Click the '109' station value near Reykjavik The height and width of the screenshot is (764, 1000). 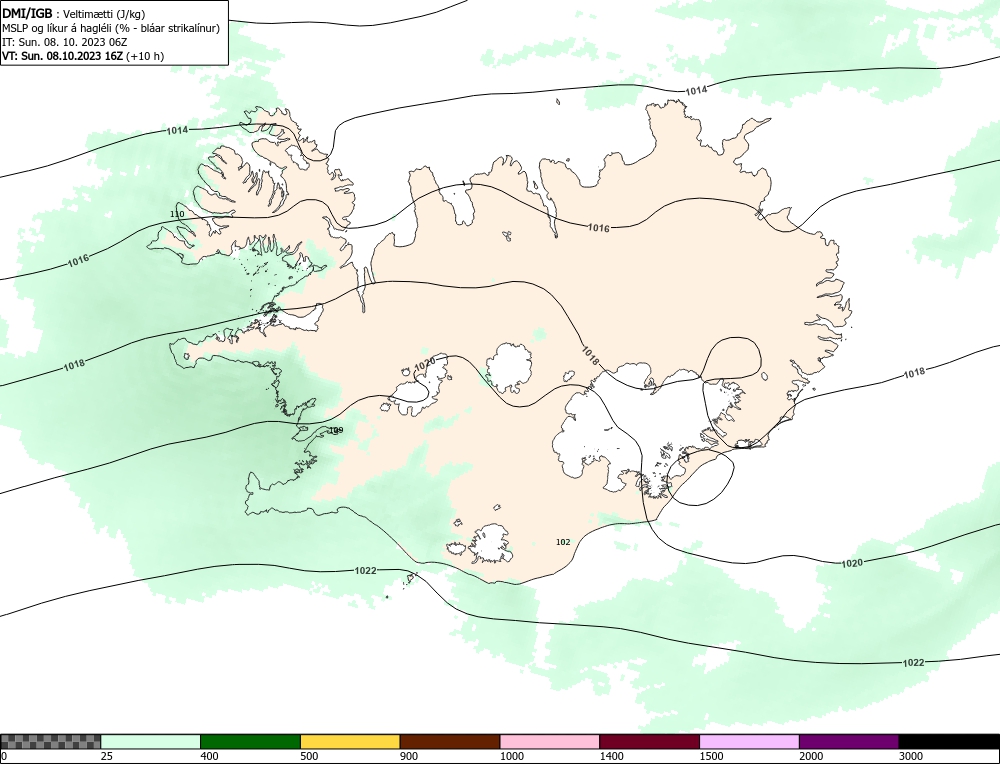pyautogui.click(x=335, y=430)
